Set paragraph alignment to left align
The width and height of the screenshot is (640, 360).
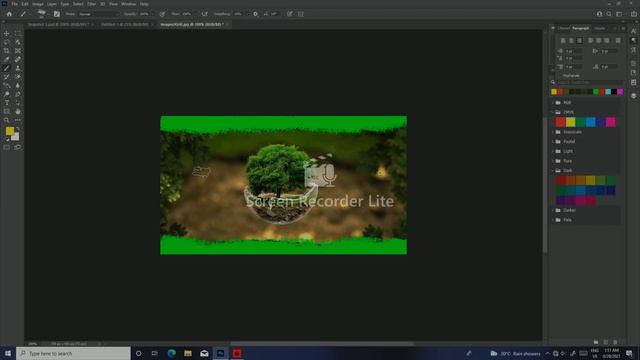pyautogui.click(x=563, y=40)
